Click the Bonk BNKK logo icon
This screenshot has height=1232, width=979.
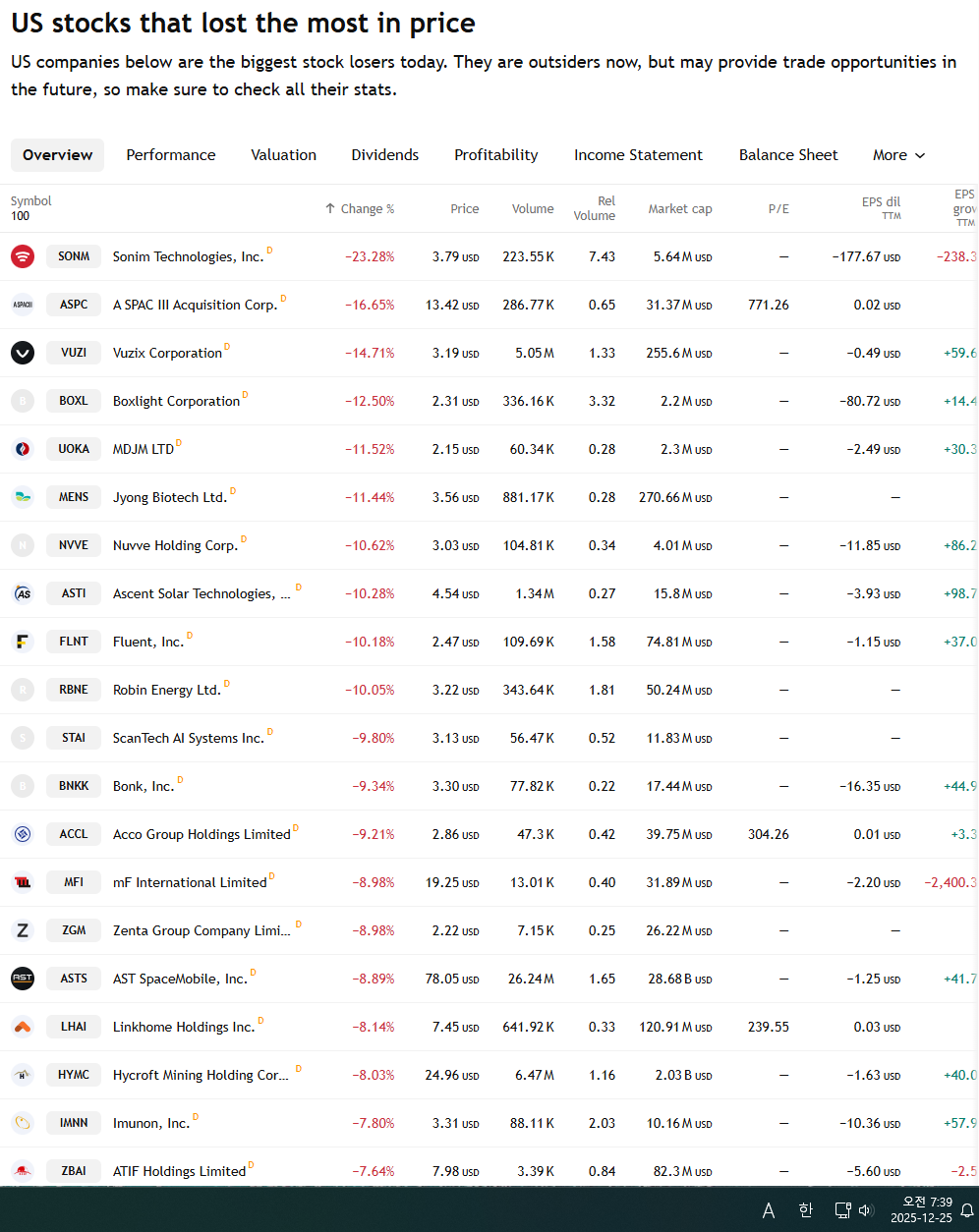point(23,786)
